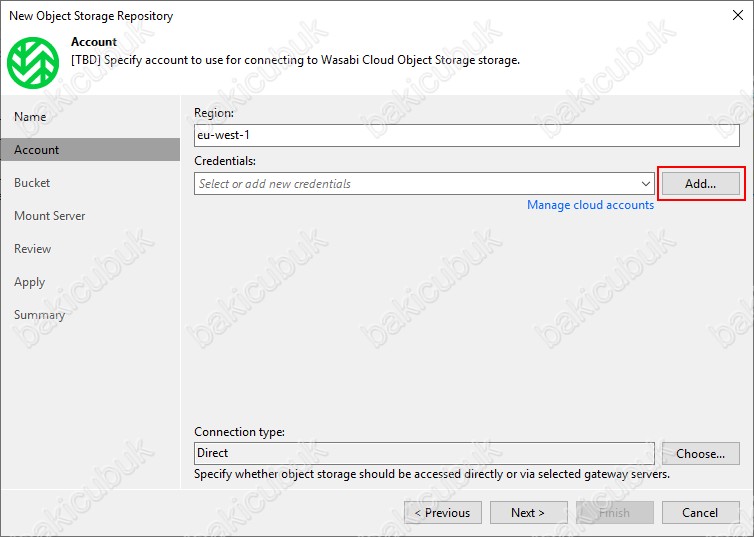Screen dimensions: 754x537
Task: Click the < Previous button
Action: point(443,512)
